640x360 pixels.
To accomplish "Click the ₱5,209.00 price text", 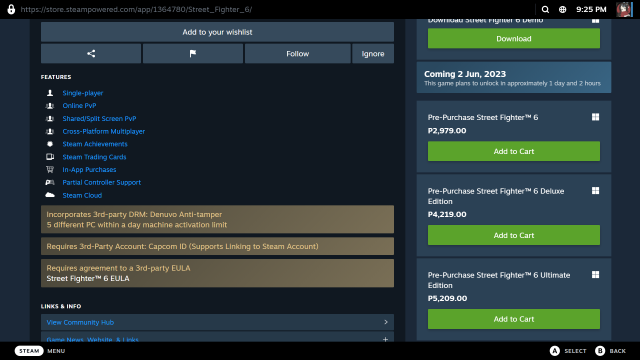I will [447, 298].
